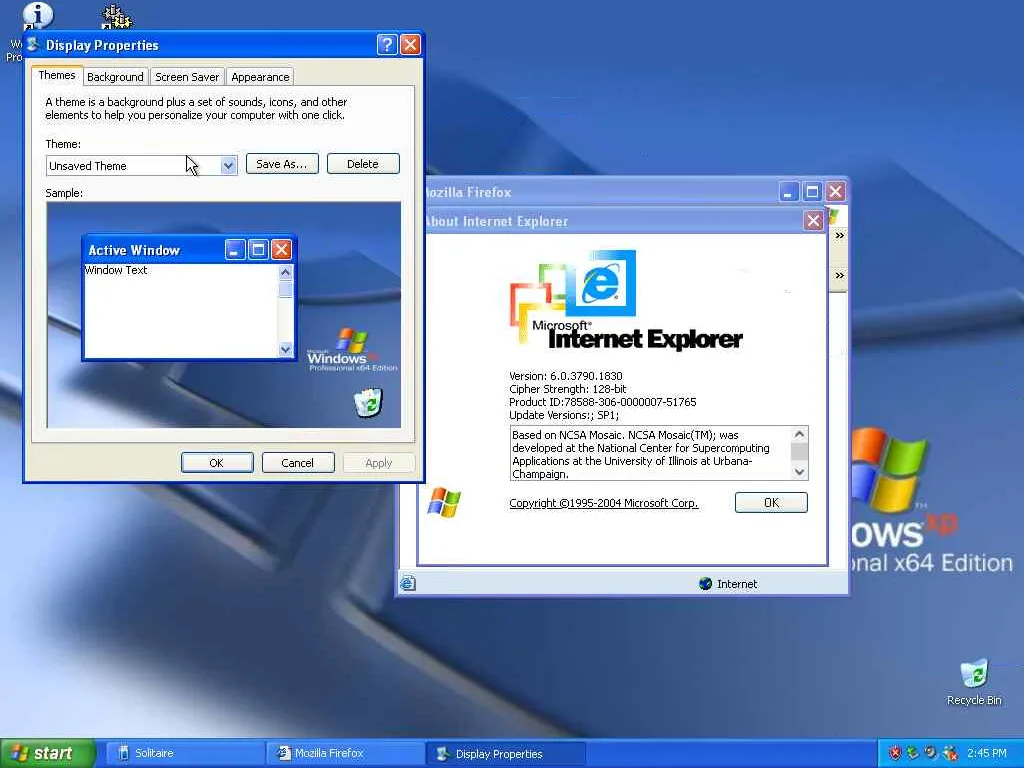Click the page icon in browser status bar
Viewport: 1024px width, 768px height.
408,583
